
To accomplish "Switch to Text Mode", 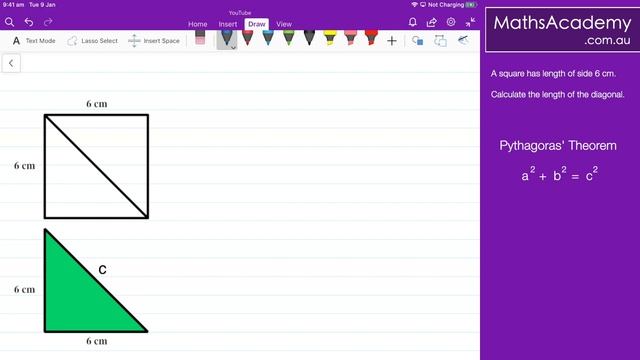I will 34,41.
